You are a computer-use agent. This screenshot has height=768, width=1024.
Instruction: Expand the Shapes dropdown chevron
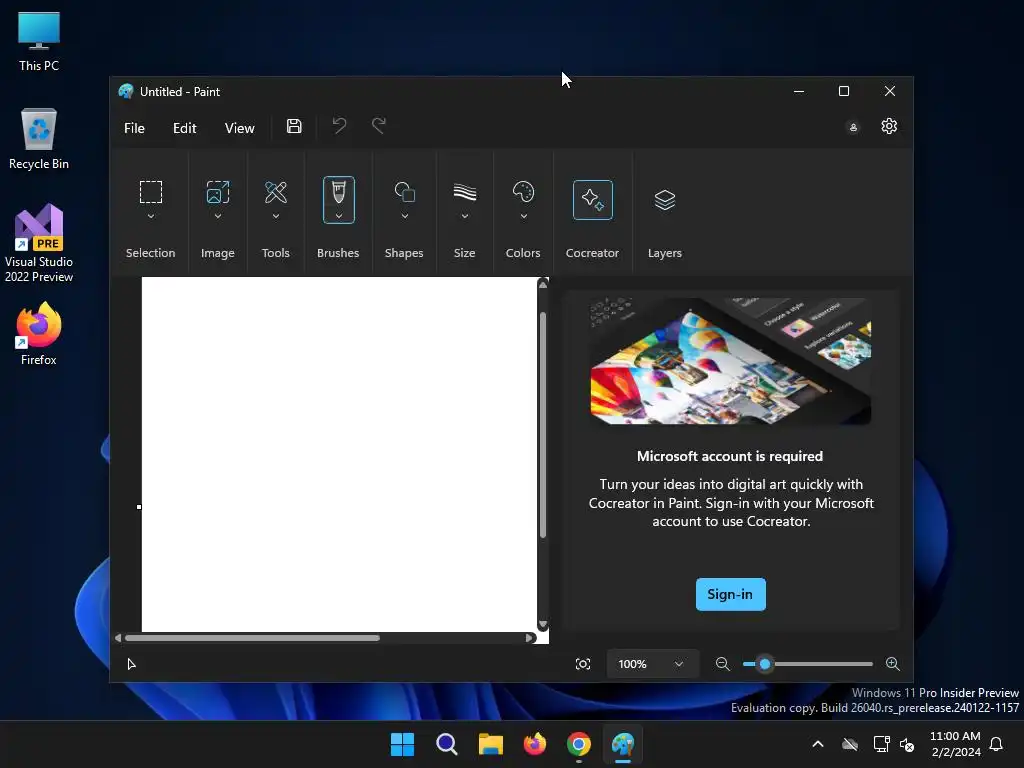click(404, 216)
